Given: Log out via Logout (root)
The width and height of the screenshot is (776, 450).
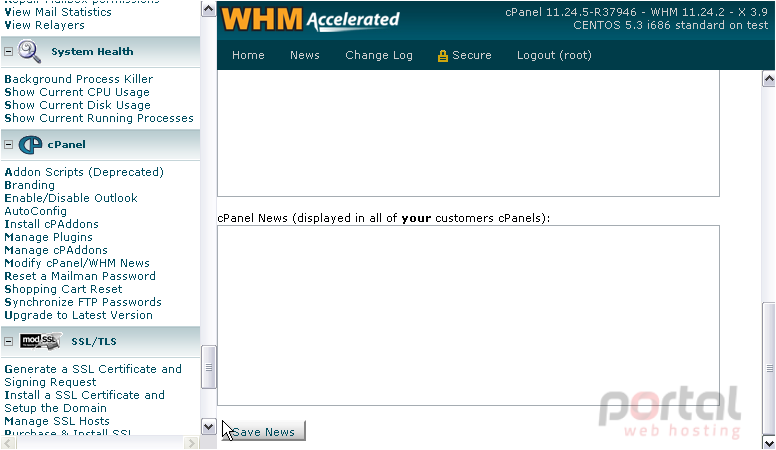Looking at the screenshot, I should [x=554, y=55].
